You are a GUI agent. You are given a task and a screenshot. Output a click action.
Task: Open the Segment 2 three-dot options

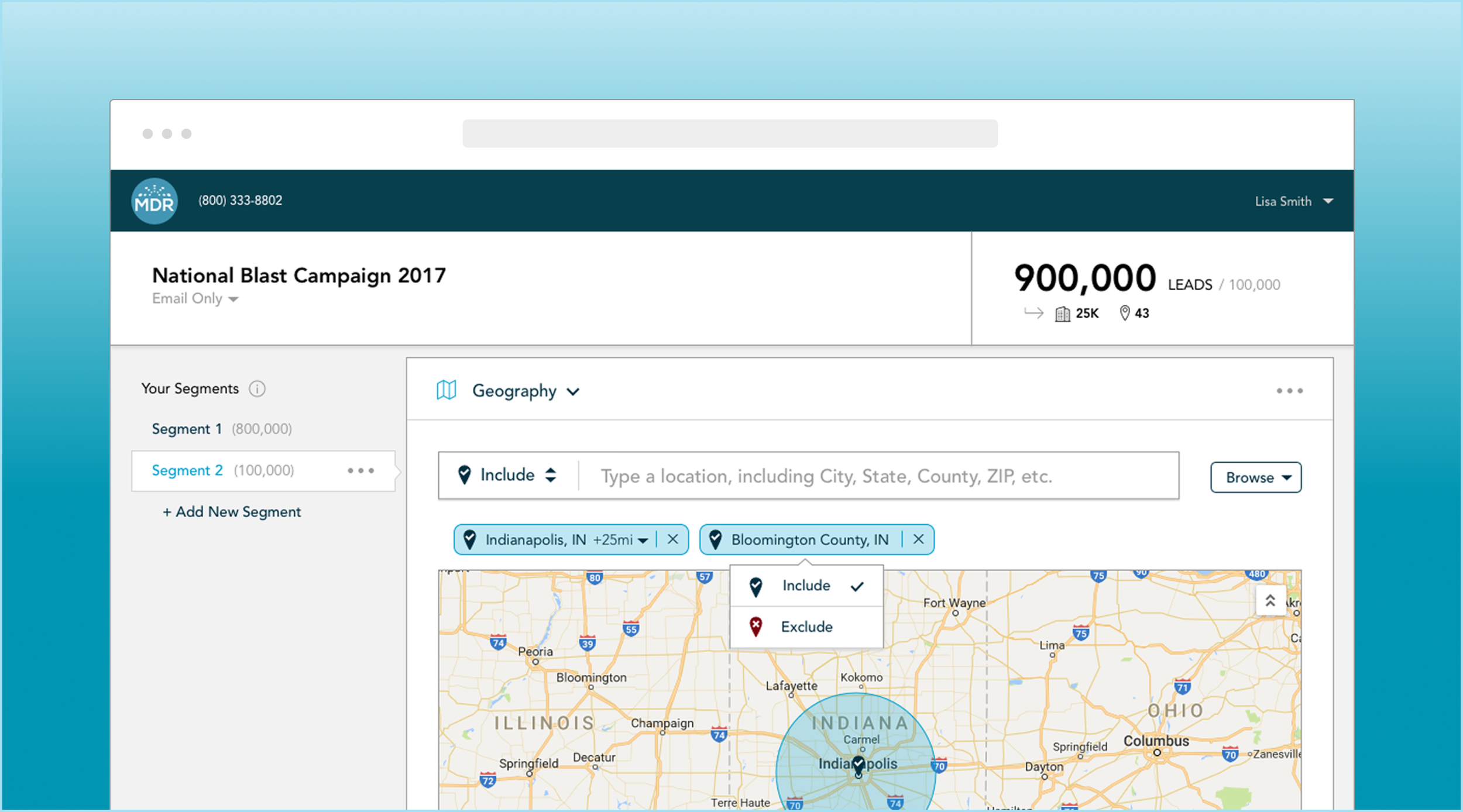[x=360, y=470]
